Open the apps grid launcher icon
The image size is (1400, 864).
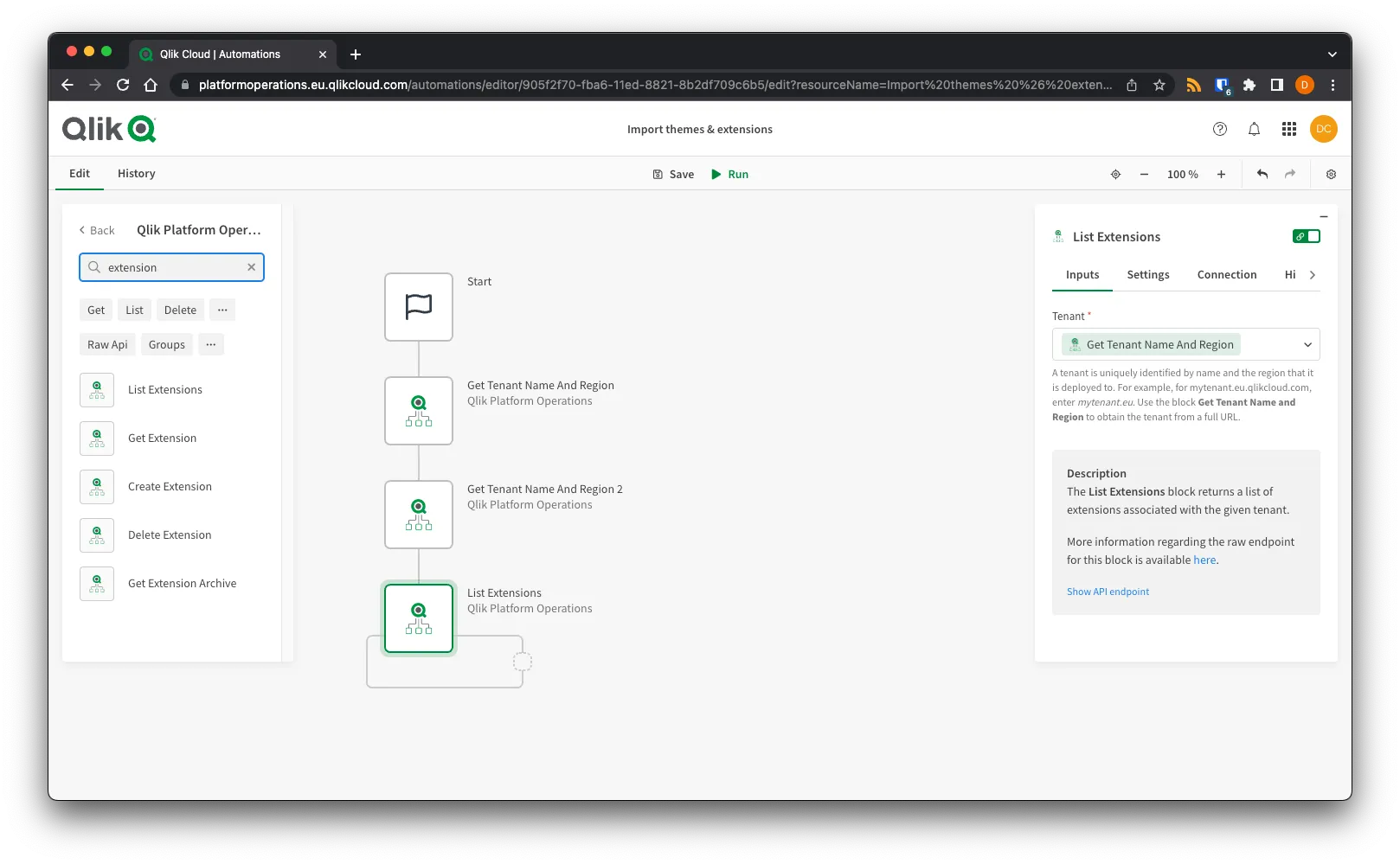(1288, 129)
